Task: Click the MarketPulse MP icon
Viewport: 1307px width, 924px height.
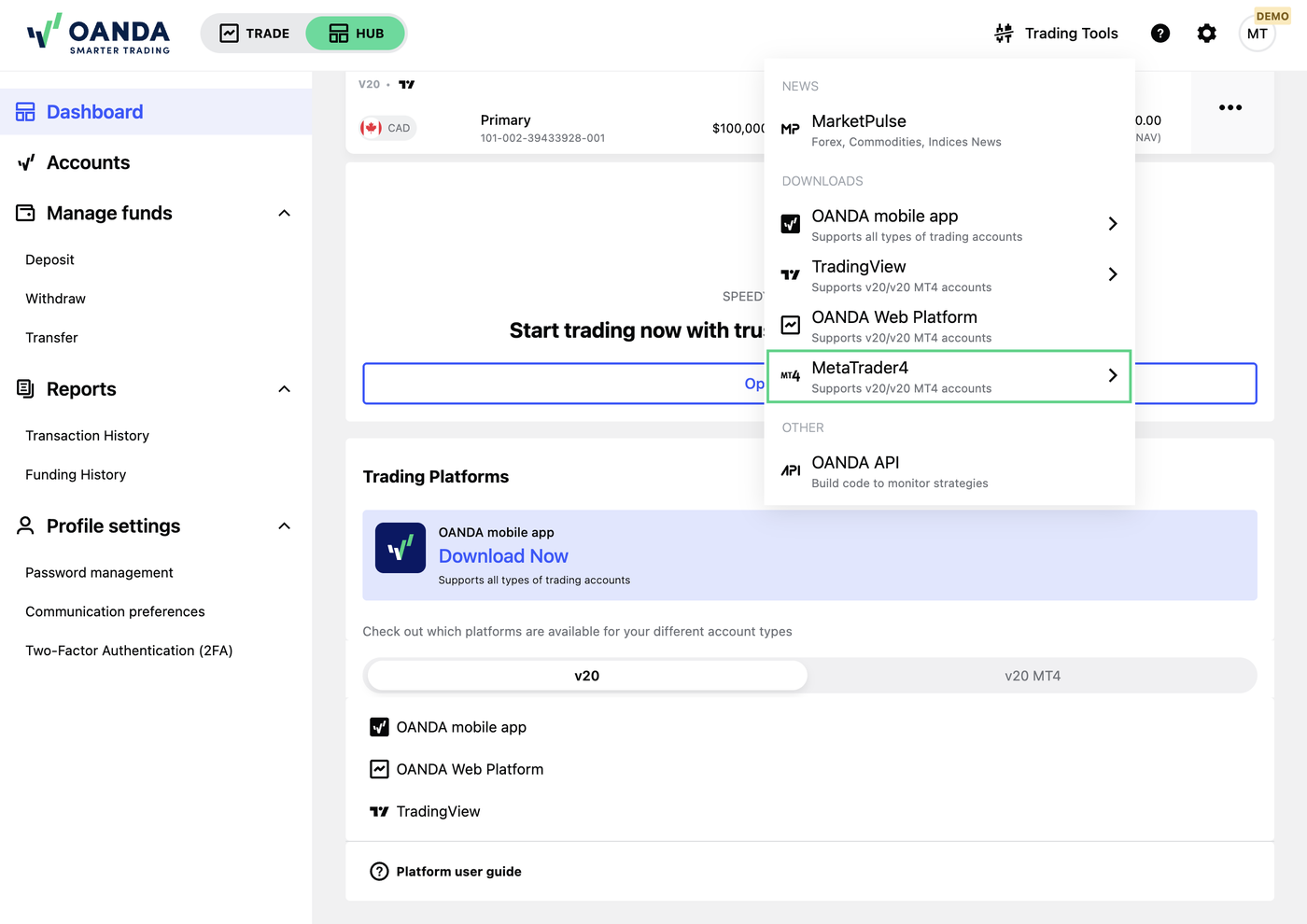Action: 791,129
